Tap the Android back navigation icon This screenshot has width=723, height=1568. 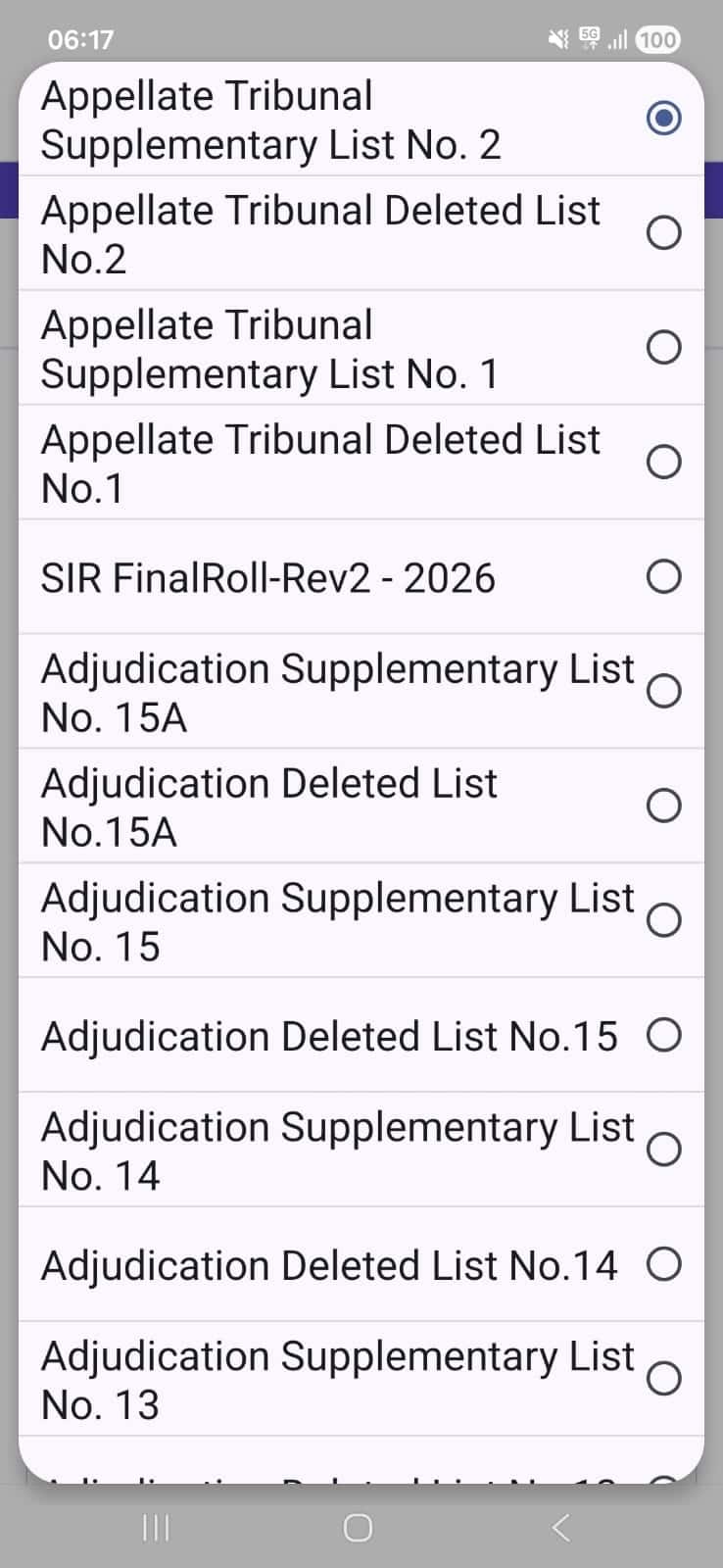560,1527
